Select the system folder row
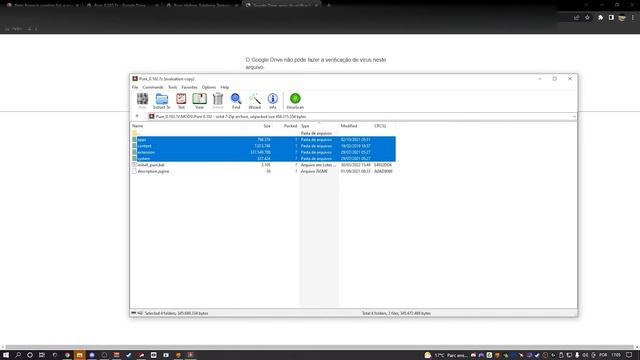 (263, 158)
